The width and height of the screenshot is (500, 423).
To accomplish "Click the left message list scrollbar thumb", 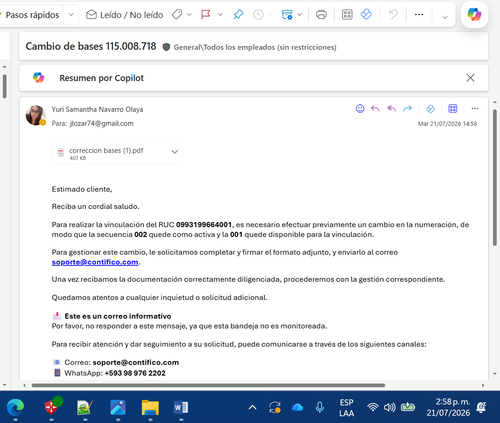I will click(x=5, y=86).
